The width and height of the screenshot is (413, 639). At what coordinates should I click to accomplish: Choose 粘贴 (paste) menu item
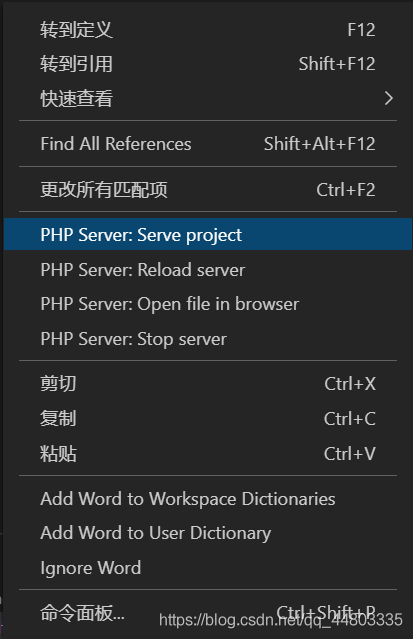tap(208, 454)
